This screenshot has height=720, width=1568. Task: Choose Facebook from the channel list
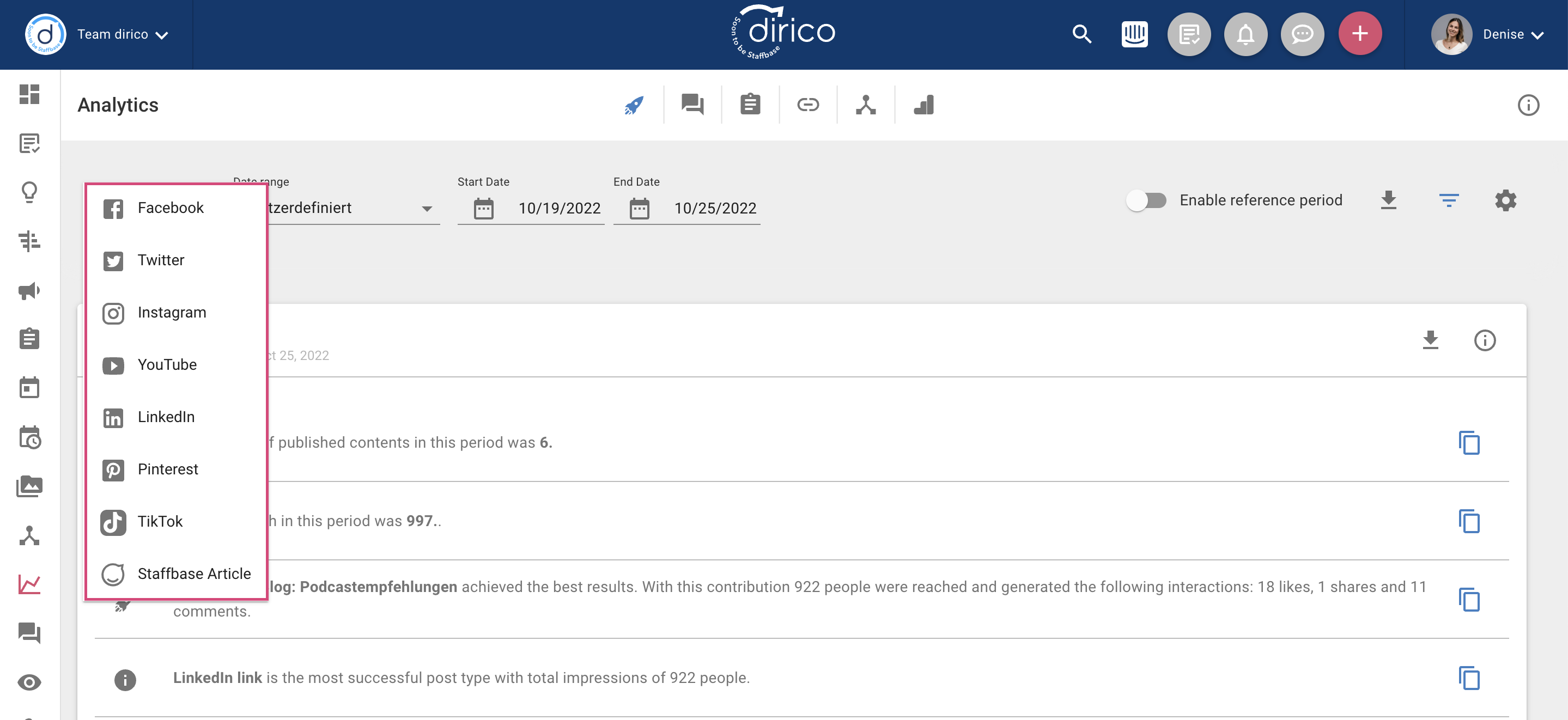click(x=177, y=208)
